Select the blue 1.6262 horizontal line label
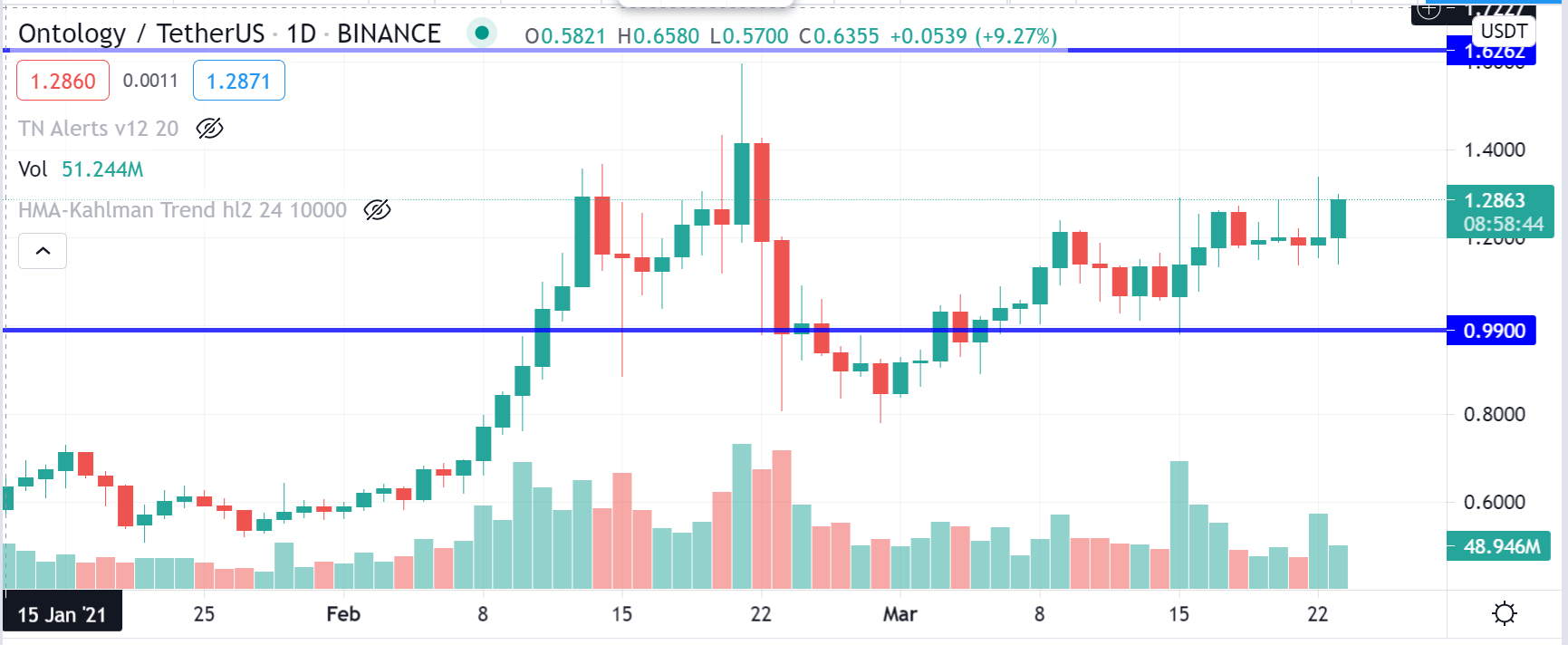The height and width of the screenshot is (645, 1568). coord(1492,52)
